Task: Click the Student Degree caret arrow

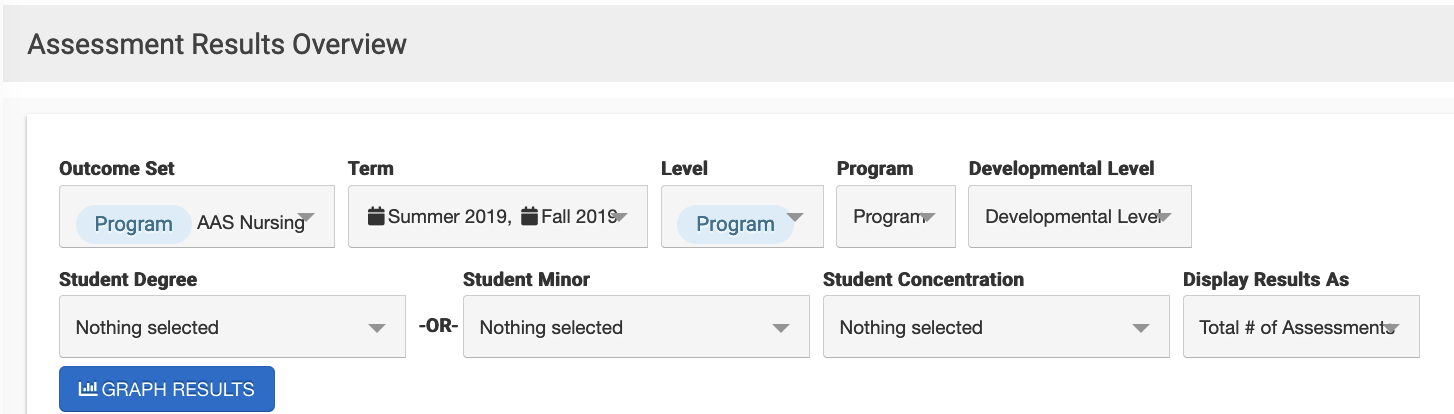Action: tap(377, 328)
